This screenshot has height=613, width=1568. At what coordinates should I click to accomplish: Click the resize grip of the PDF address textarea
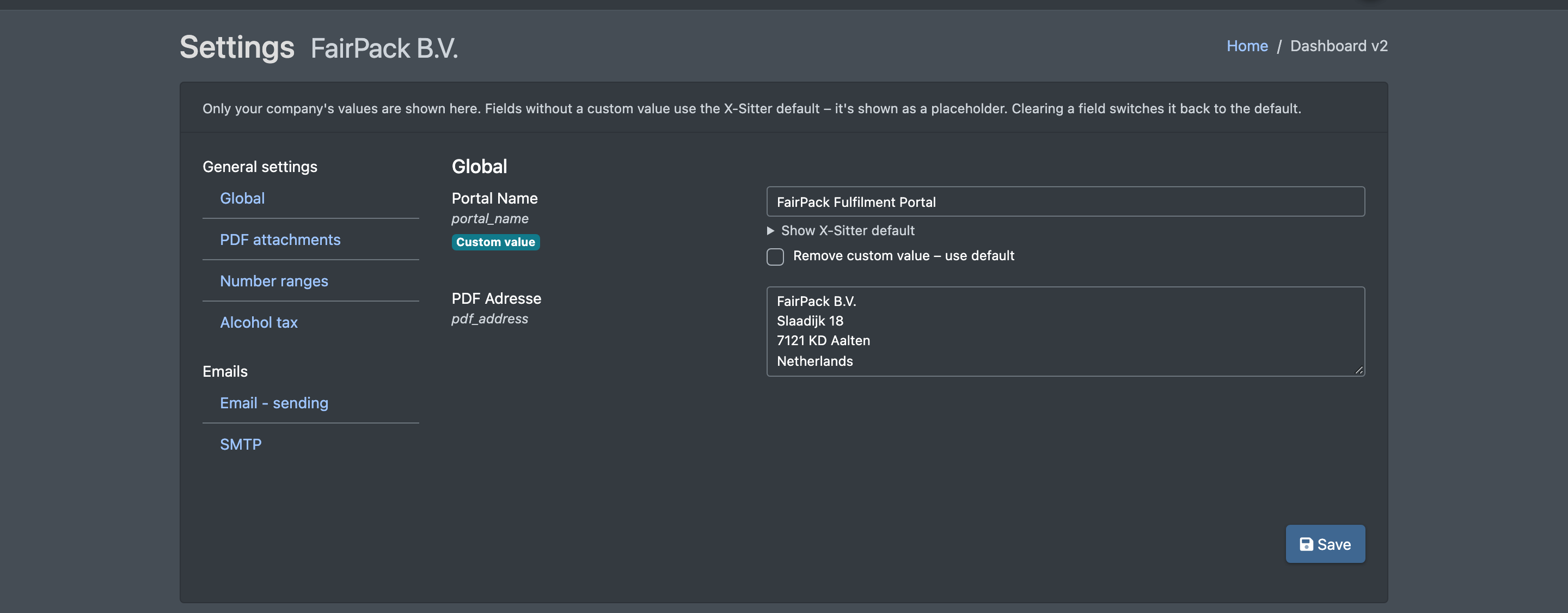coord(1358,370)
